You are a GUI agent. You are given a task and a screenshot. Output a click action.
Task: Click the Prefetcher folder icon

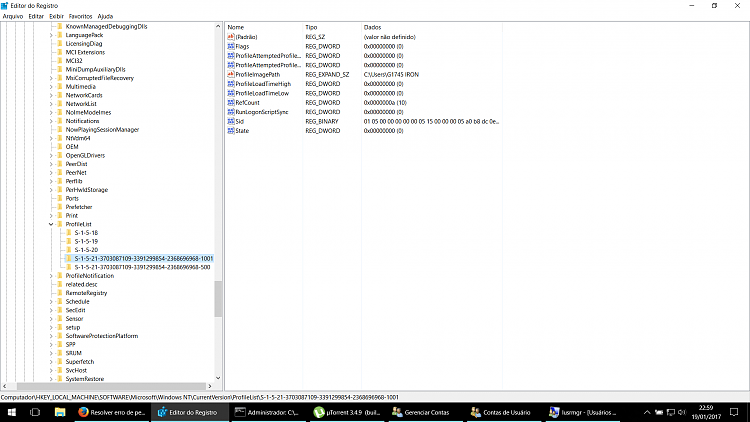60,207
